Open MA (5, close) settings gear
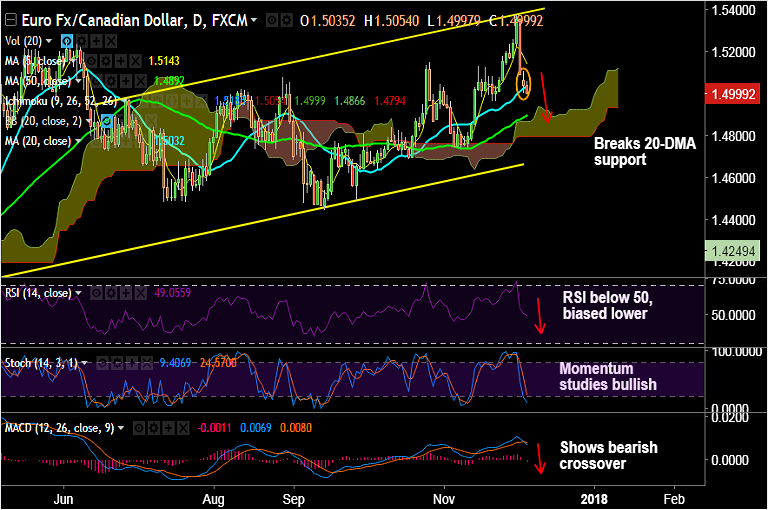 pos(106,61)
